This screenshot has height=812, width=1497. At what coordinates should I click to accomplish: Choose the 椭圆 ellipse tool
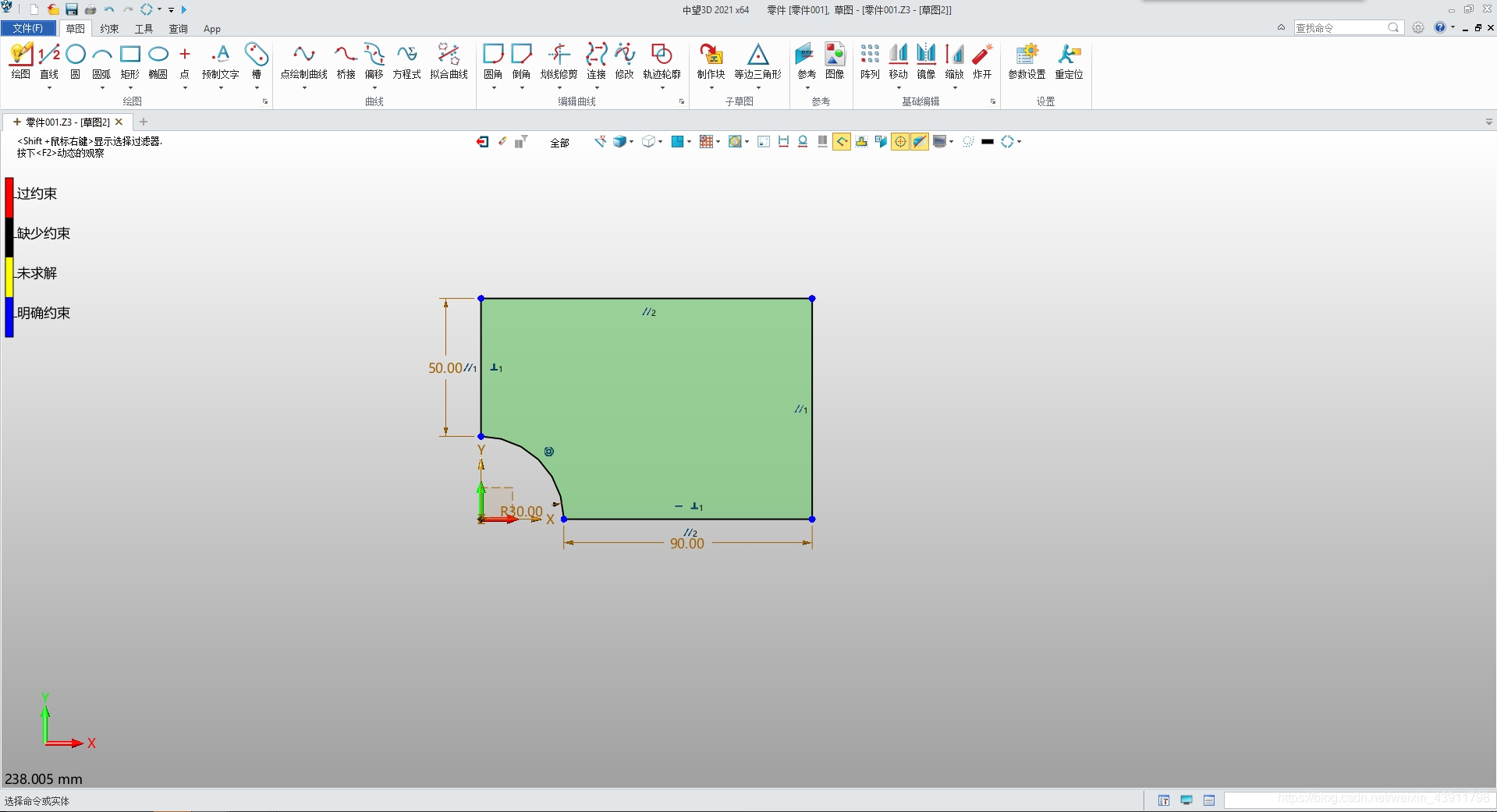click(158, 61)
